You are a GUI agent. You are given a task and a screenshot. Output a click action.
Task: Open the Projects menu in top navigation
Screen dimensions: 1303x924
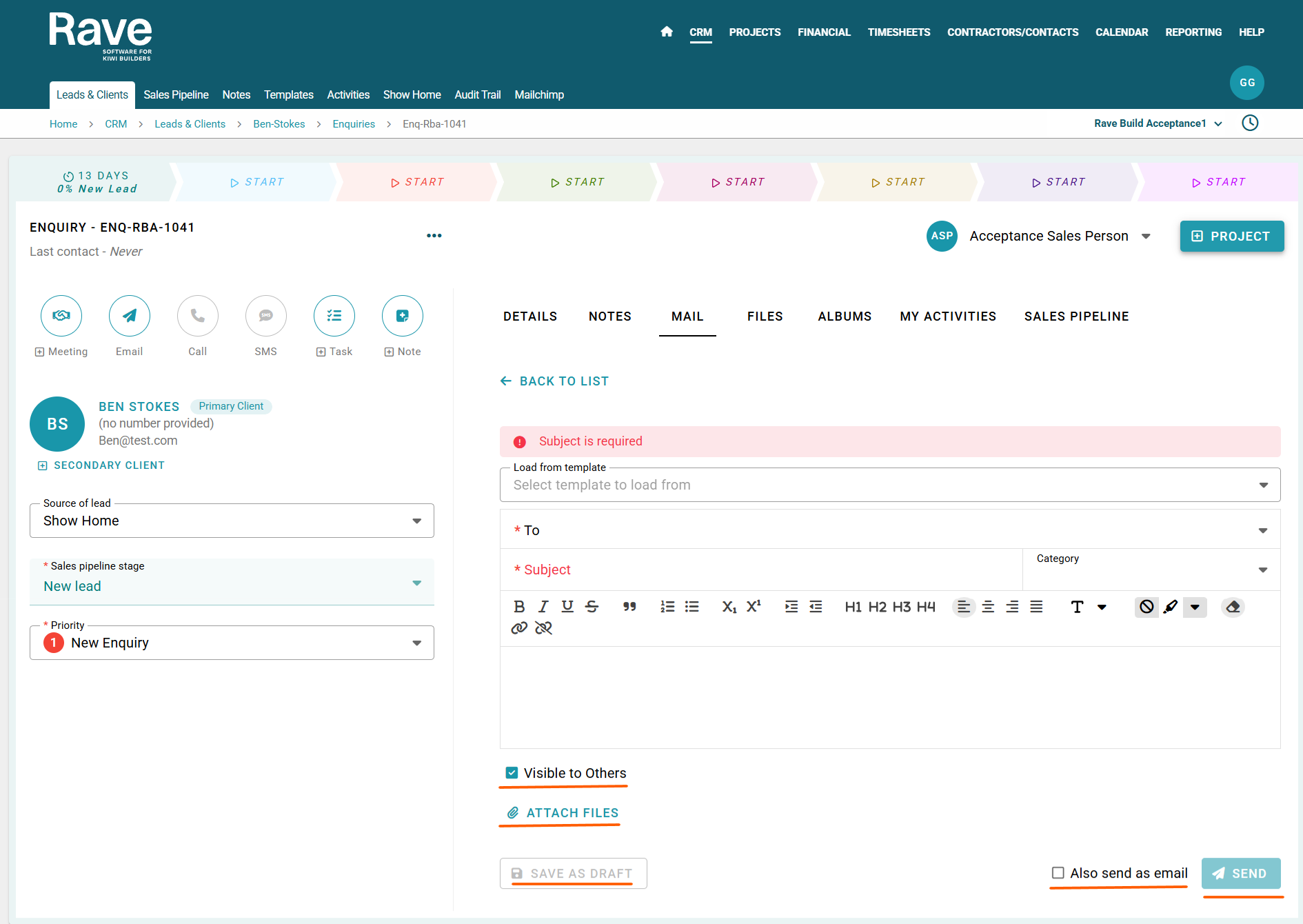click(755, 32)
